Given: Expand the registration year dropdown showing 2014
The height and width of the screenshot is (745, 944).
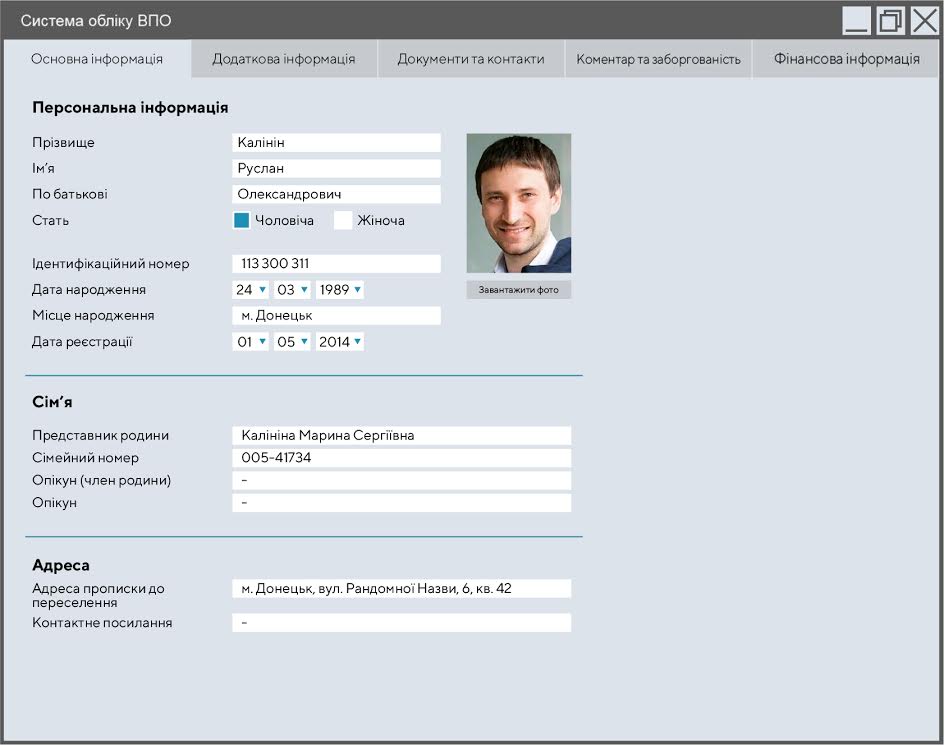Looking at the screenshot, I should [340, 342].
